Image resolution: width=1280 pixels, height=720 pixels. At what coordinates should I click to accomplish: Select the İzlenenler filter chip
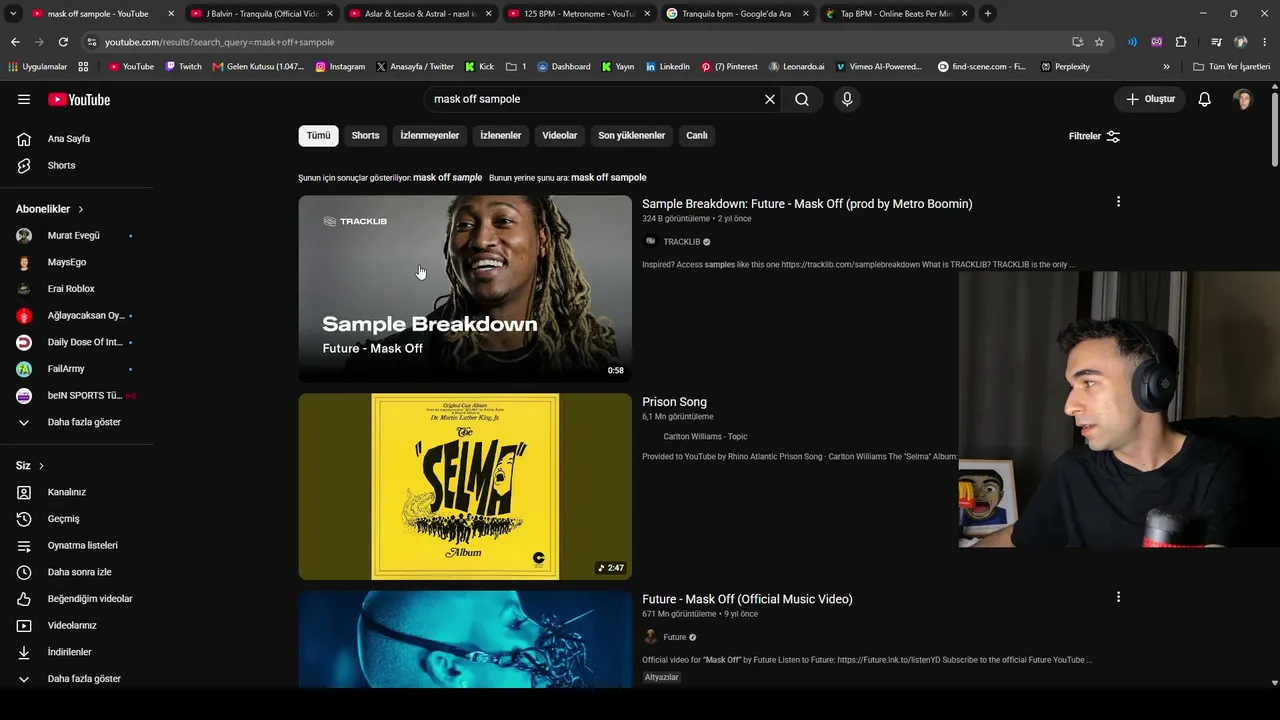point(501,136)
